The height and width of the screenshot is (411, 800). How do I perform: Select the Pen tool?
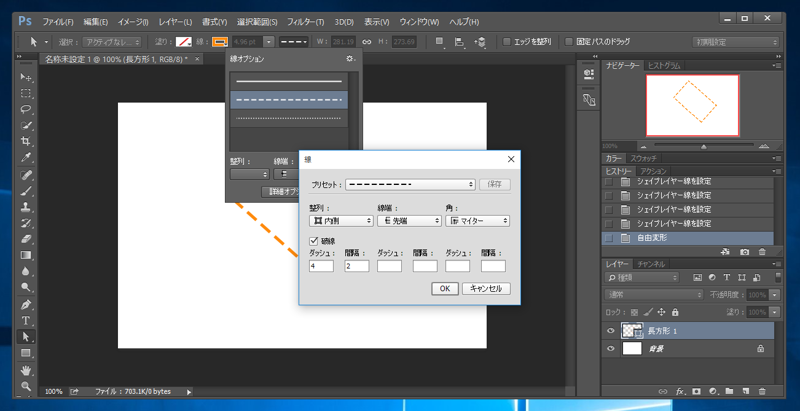(x=26, y=305)
